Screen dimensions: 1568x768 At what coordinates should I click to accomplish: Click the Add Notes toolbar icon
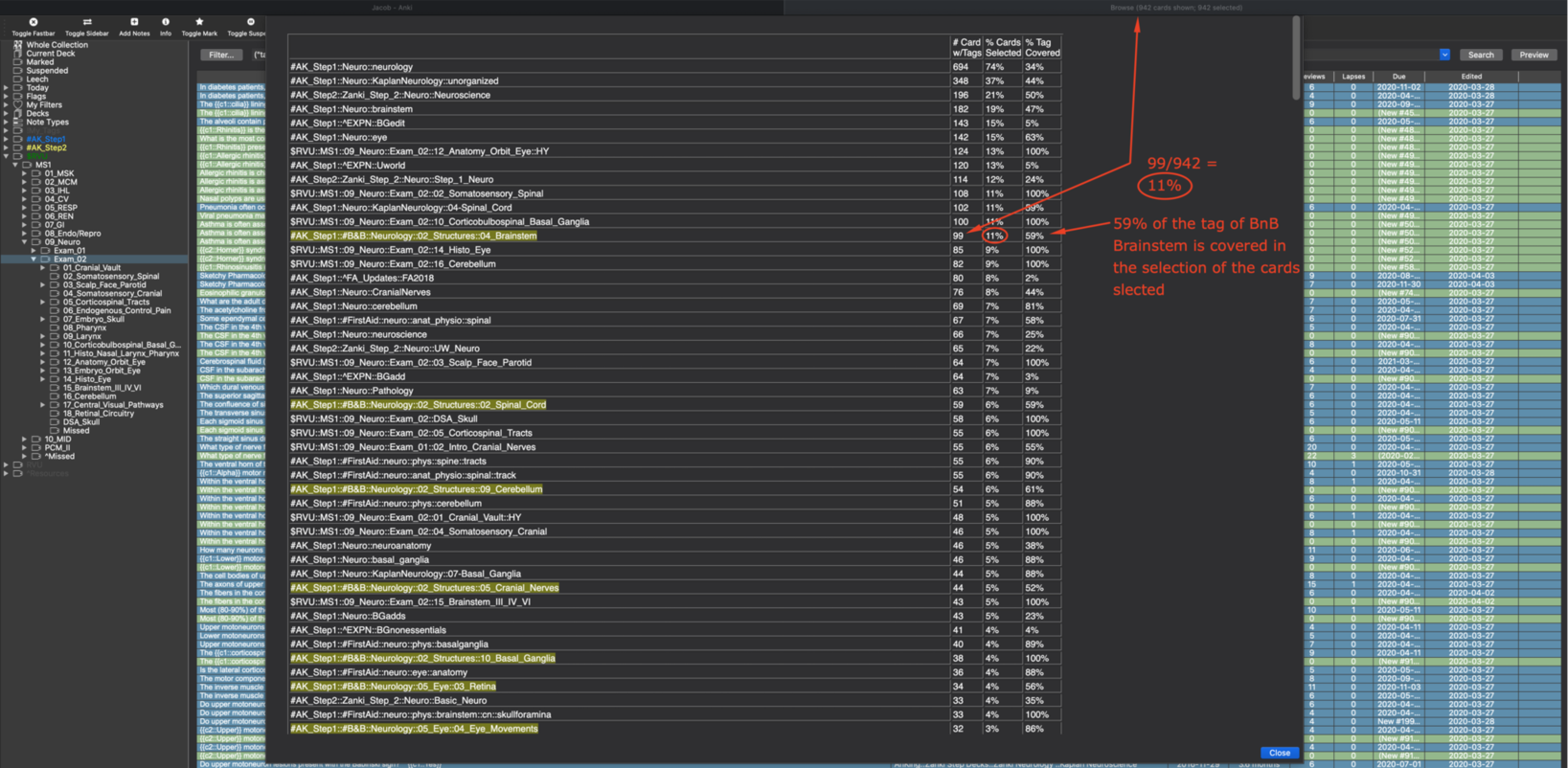tap(134, 21)
